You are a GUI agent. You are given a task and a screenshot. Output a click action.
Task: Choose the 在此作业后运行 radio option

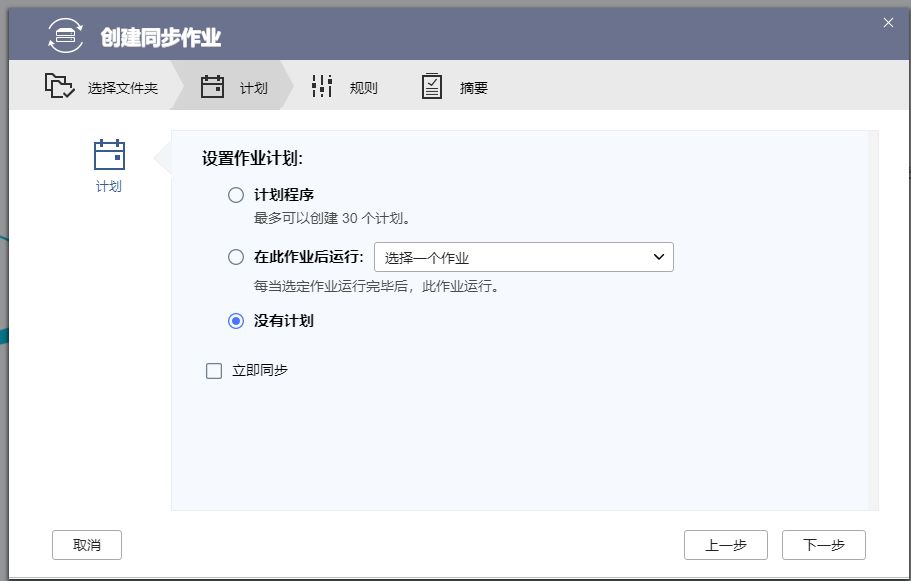pos(234,257)
